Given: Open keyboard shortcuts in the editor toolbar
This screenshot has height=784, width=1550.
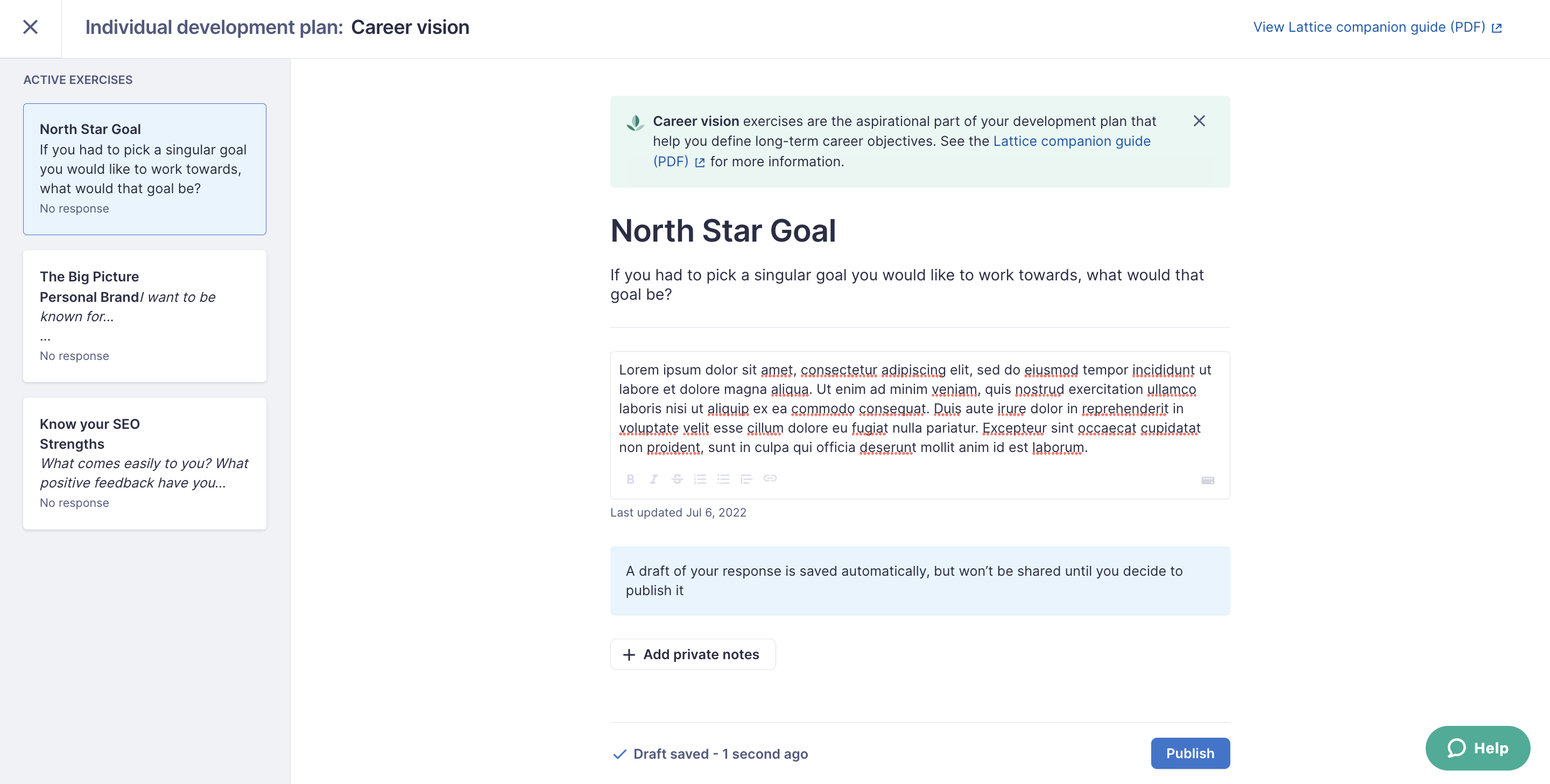Looking at the screenshot, I should (1207, 479).
